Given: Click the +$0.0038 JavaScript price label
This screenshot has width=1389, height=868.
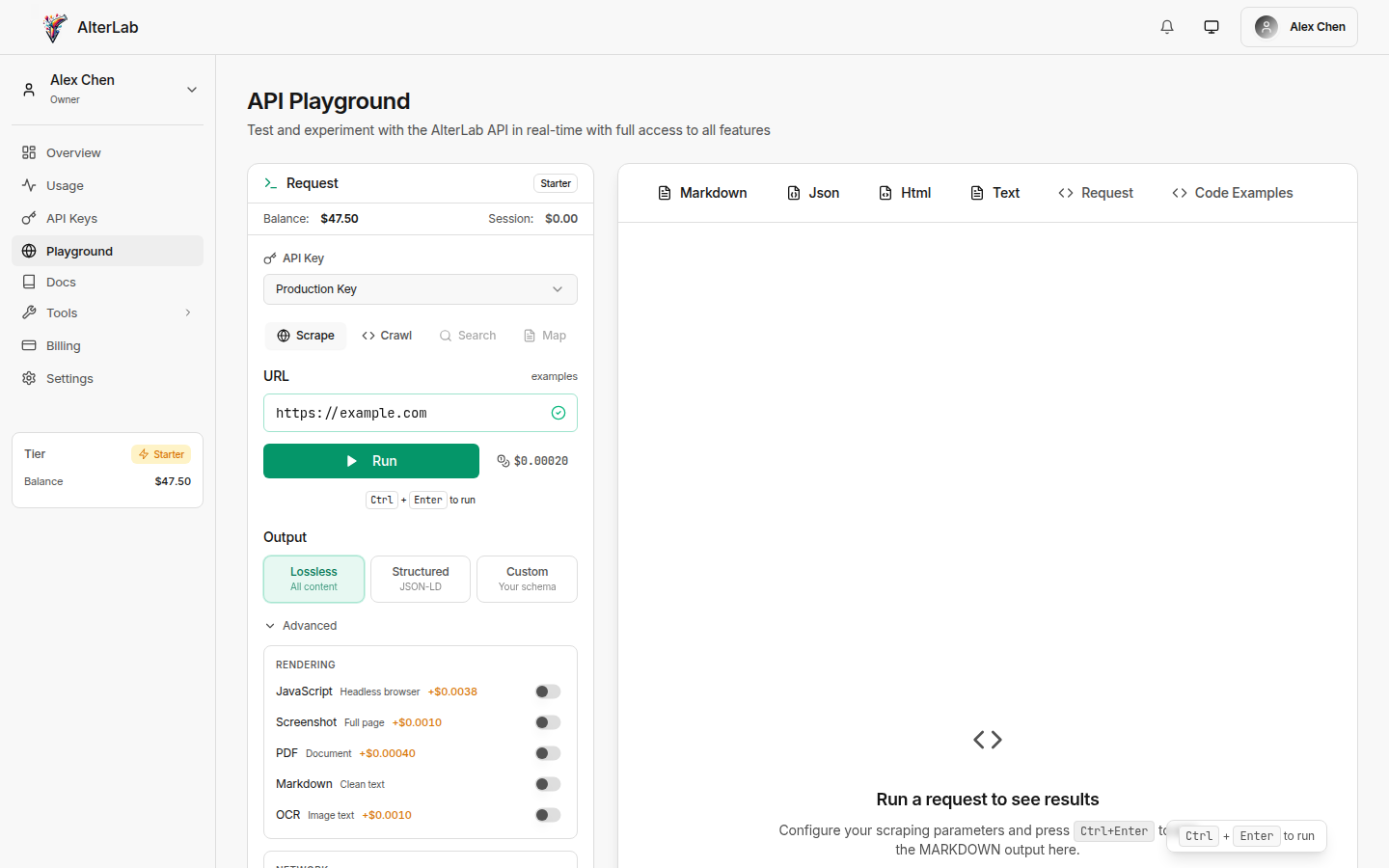Looking at the screenshot, I should pyautogui.click(x=452, y=692).
